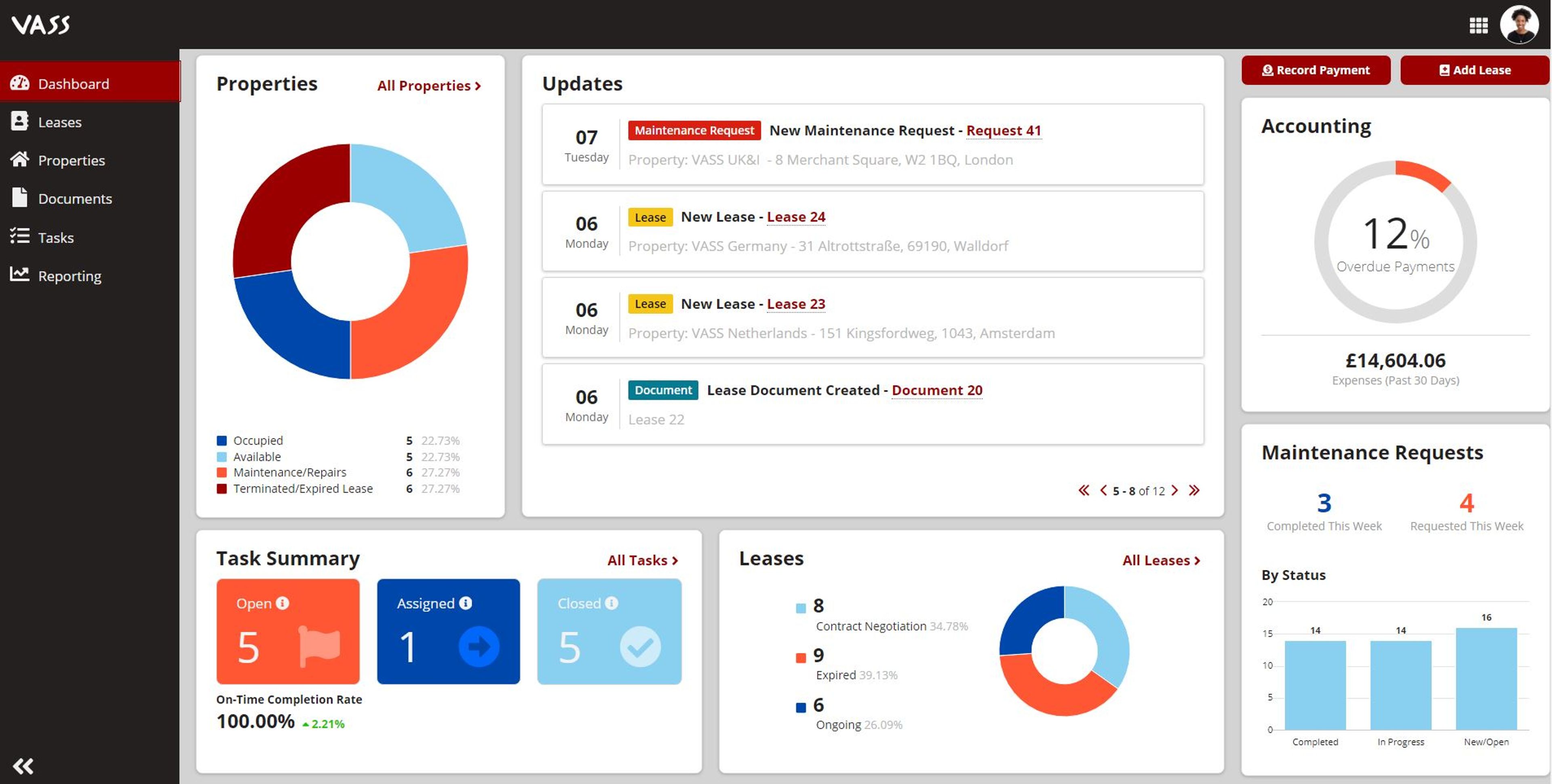Open the Request 41 link
The image size is (1552, 784).
coord(1004,131)
